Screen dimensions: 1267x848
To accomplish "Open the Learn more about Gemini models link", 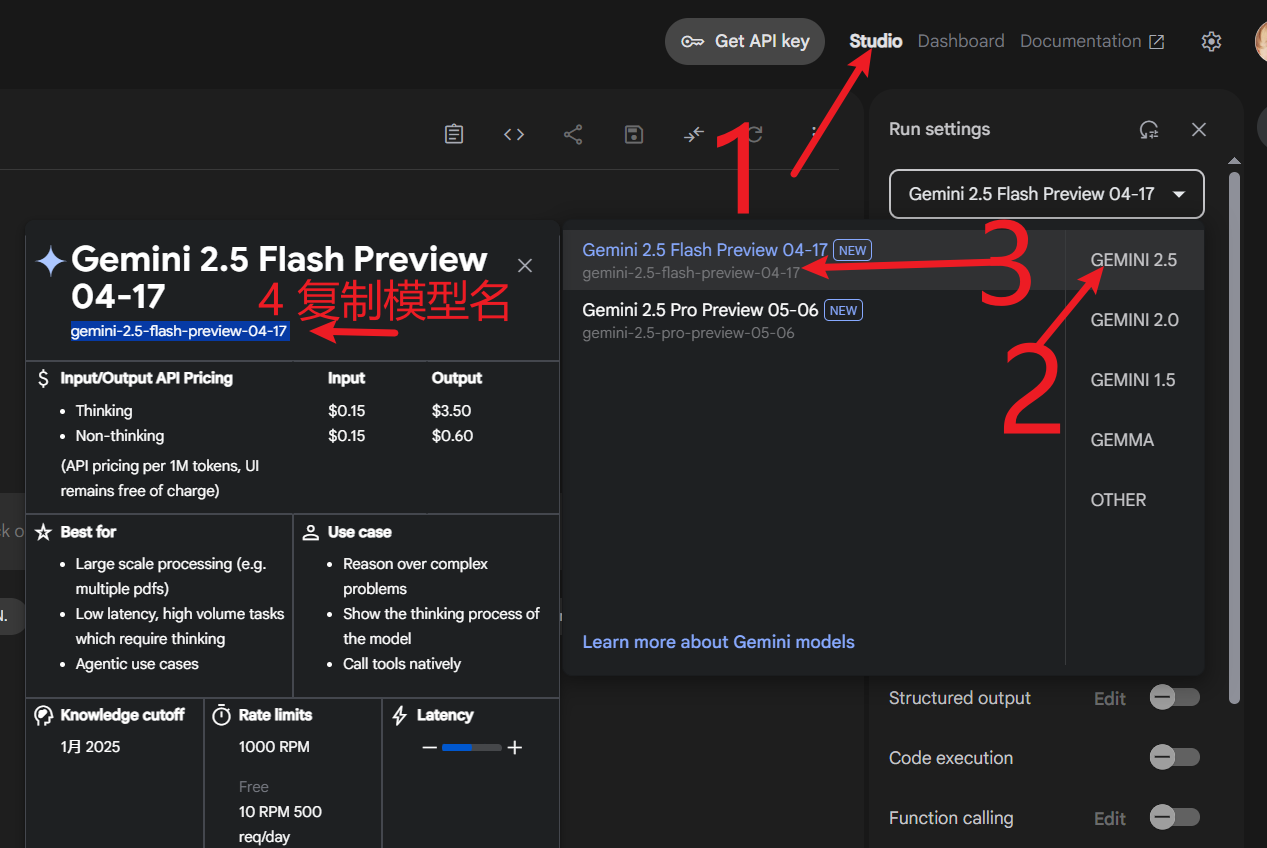I will tap(719, 642).
